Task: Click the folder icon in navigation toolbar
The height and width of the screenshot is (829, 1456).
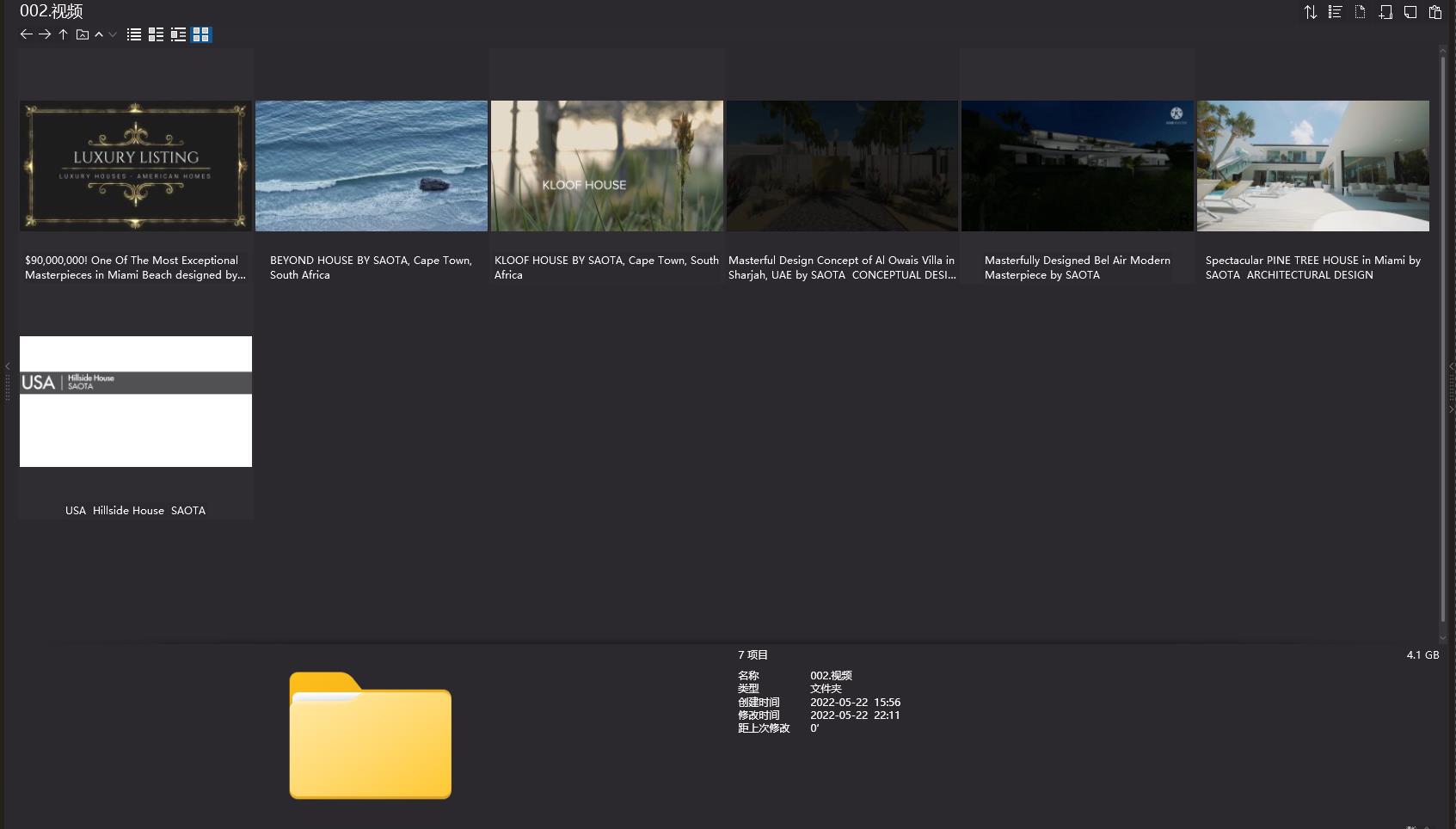Action: [x=82, y=34]
